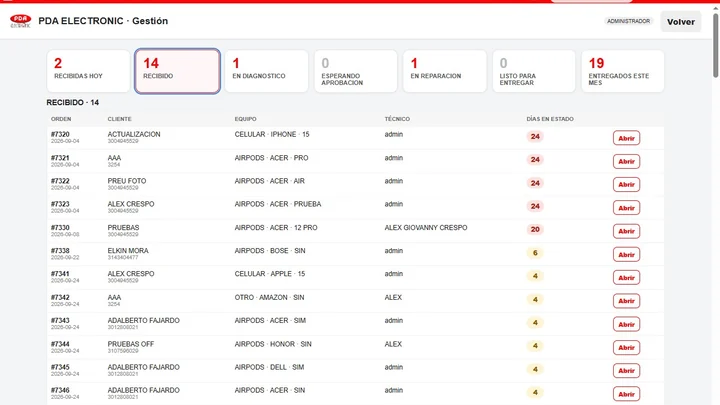The width and height of the screenshot is (720, 405).
Task: Click client name PRUEBAS
Action: coord(123,227)
